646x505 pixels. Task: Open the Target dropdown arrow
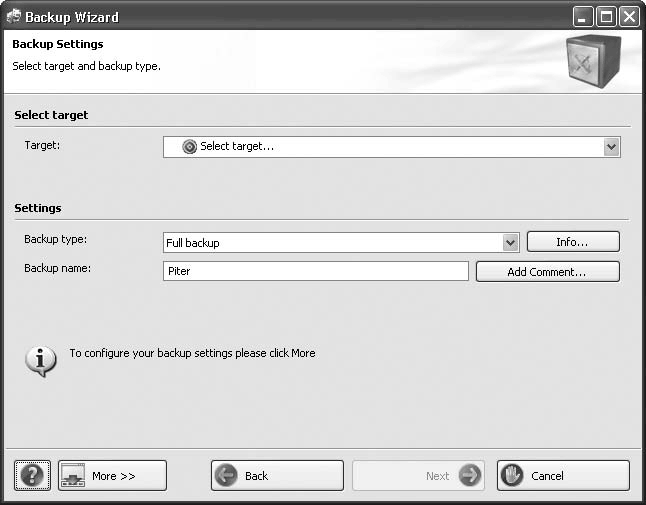[x=611, y=147]
